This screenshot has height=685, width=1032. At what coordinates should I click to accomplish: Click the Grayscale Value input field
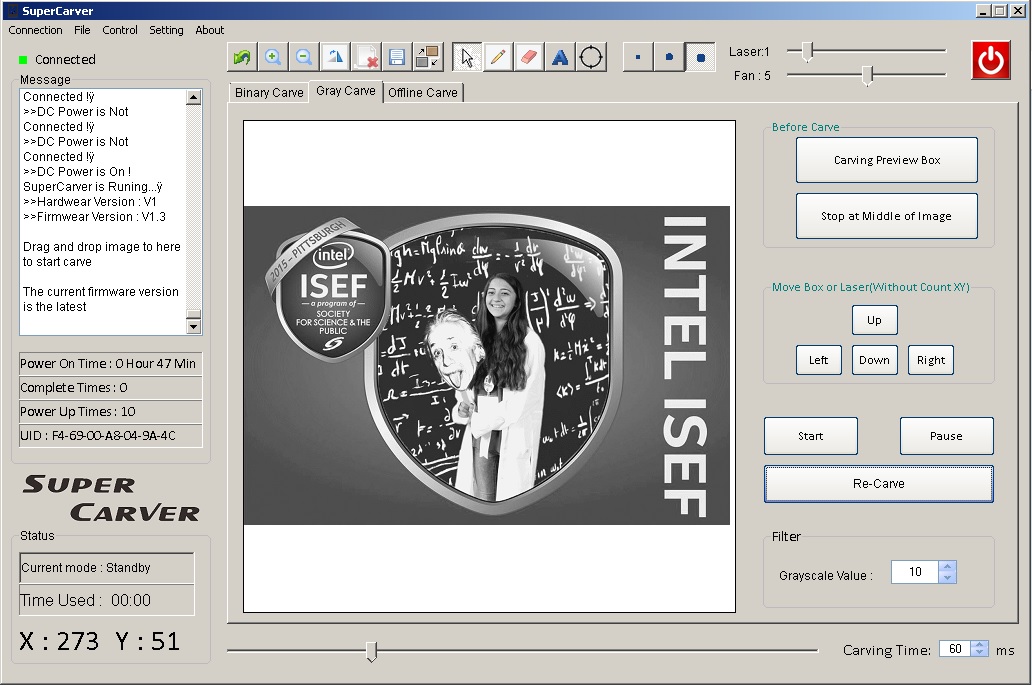click(x=915, y=572)
